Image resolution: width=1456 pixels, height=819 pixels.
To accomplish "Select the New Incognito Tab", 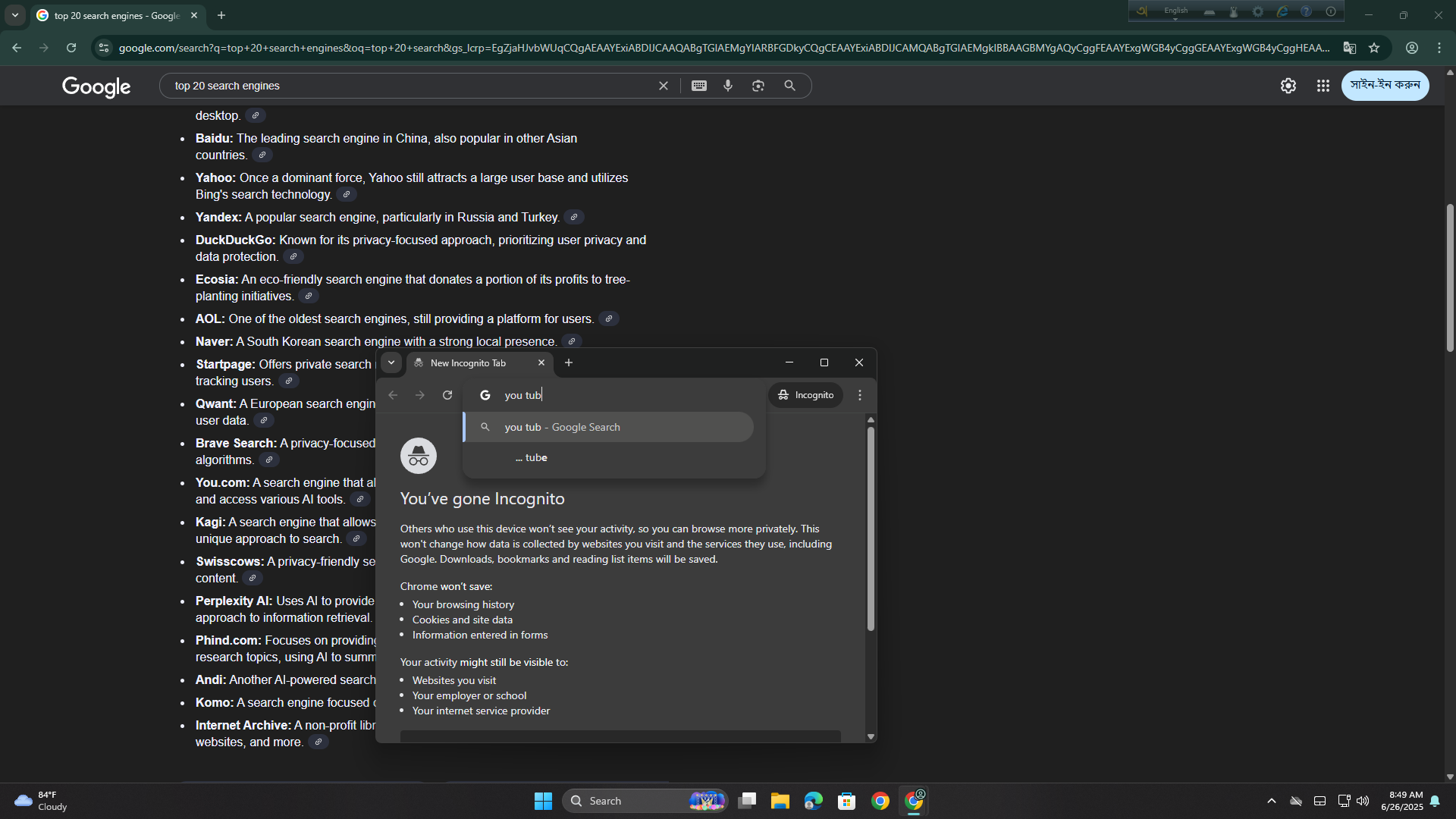I will [479, 363].
